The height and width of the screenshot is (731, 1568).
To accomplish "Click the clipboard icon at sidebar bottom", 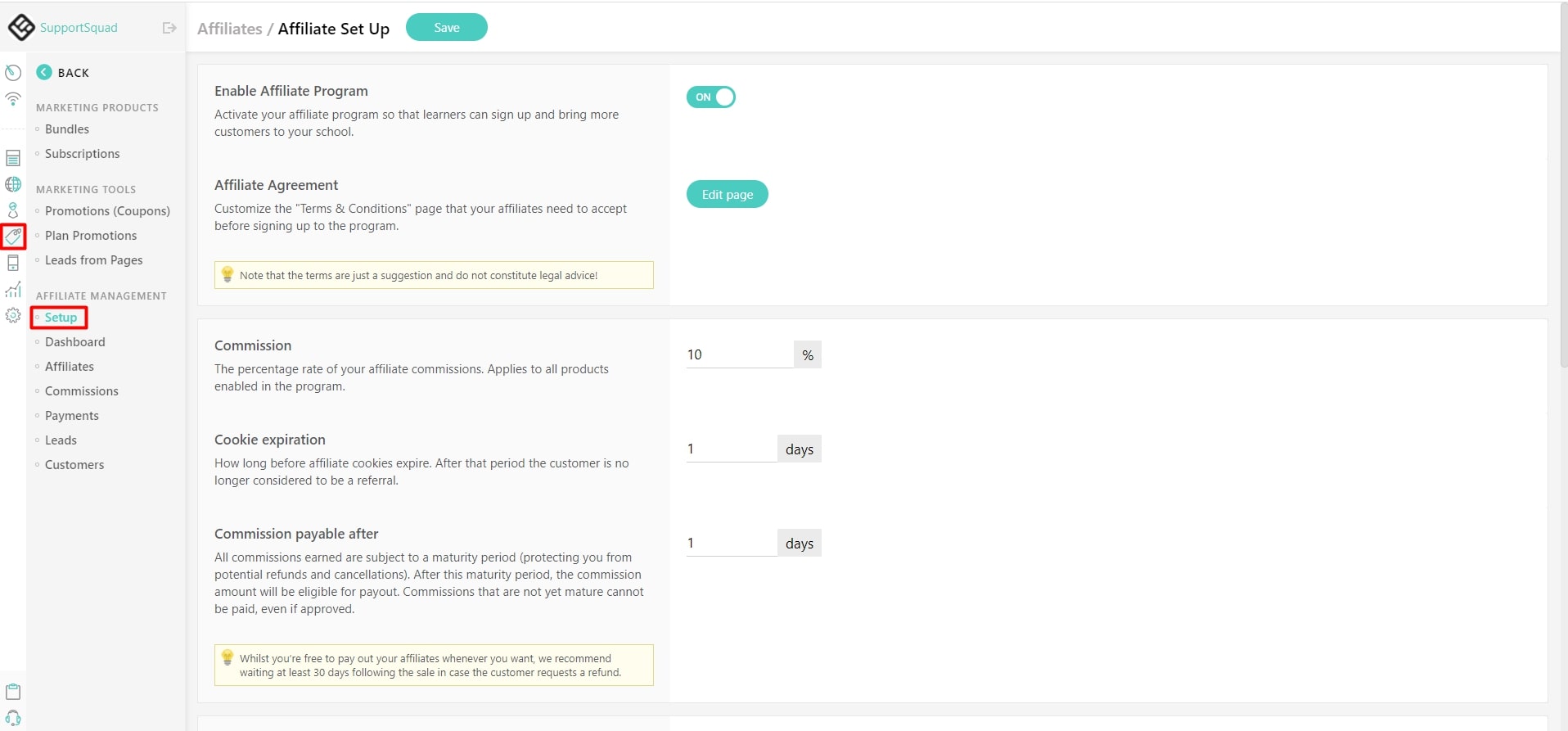I will (x=13, y=692).
